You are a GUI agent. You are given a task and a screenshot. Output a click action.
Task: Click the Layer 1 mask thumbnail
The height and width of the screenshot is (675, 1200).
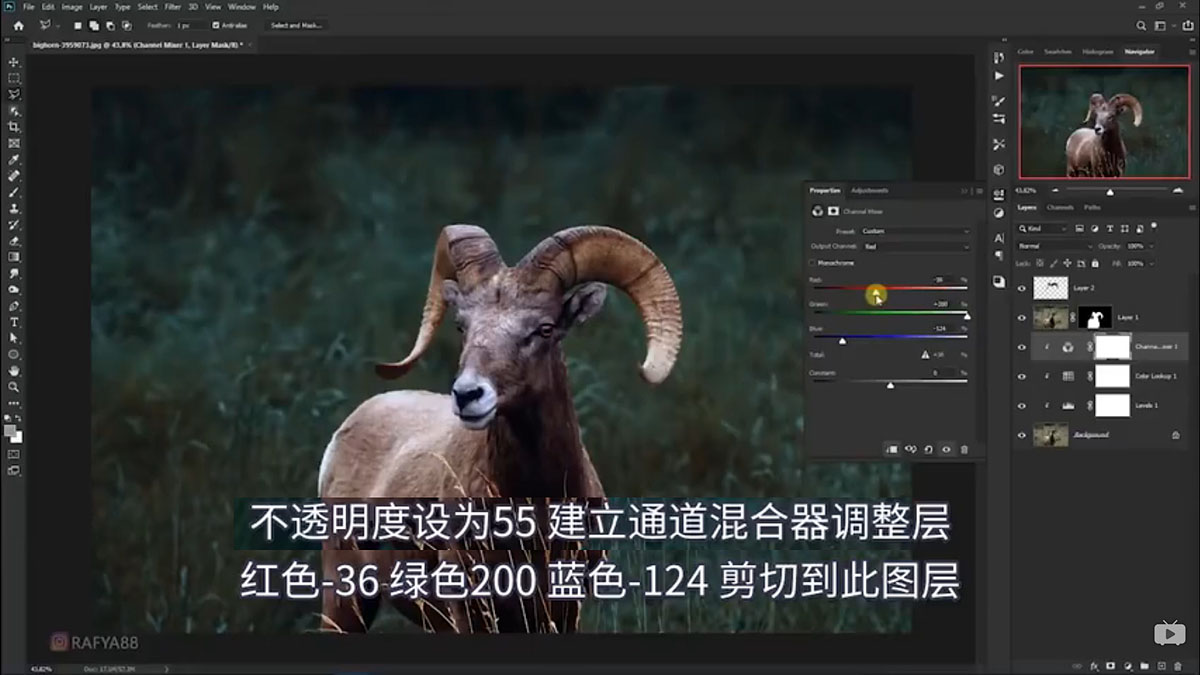1094,318
